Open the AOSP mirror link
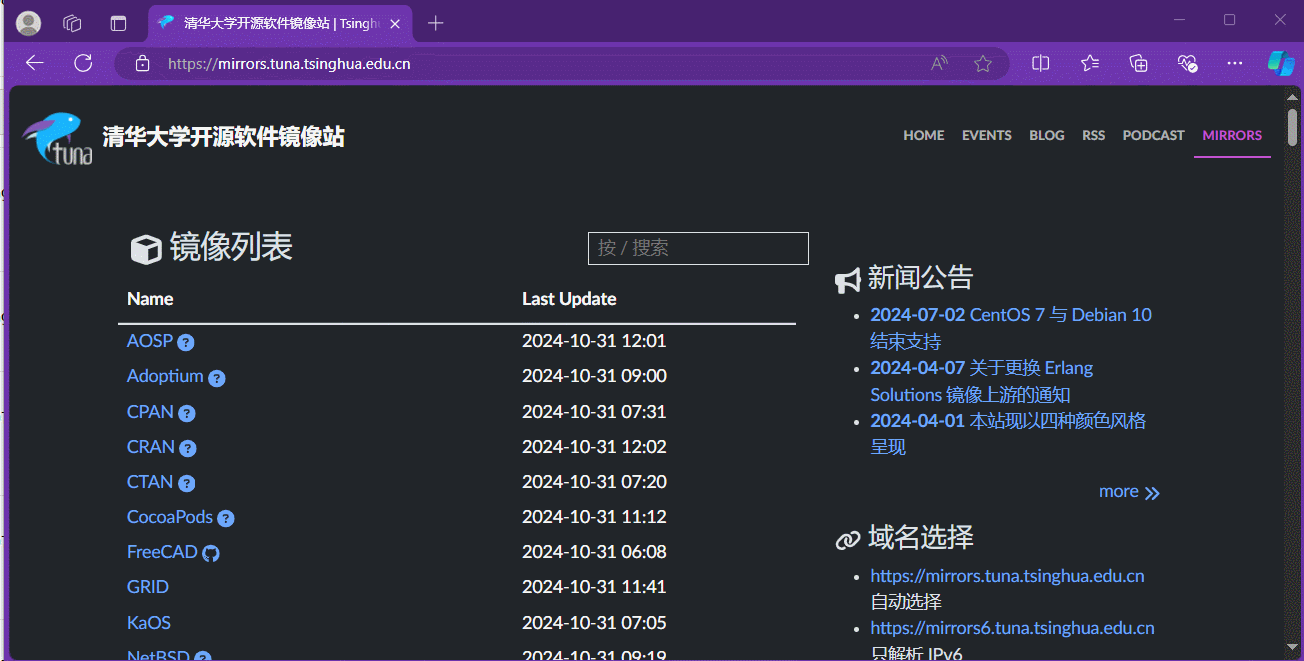 tap(150, 341)
